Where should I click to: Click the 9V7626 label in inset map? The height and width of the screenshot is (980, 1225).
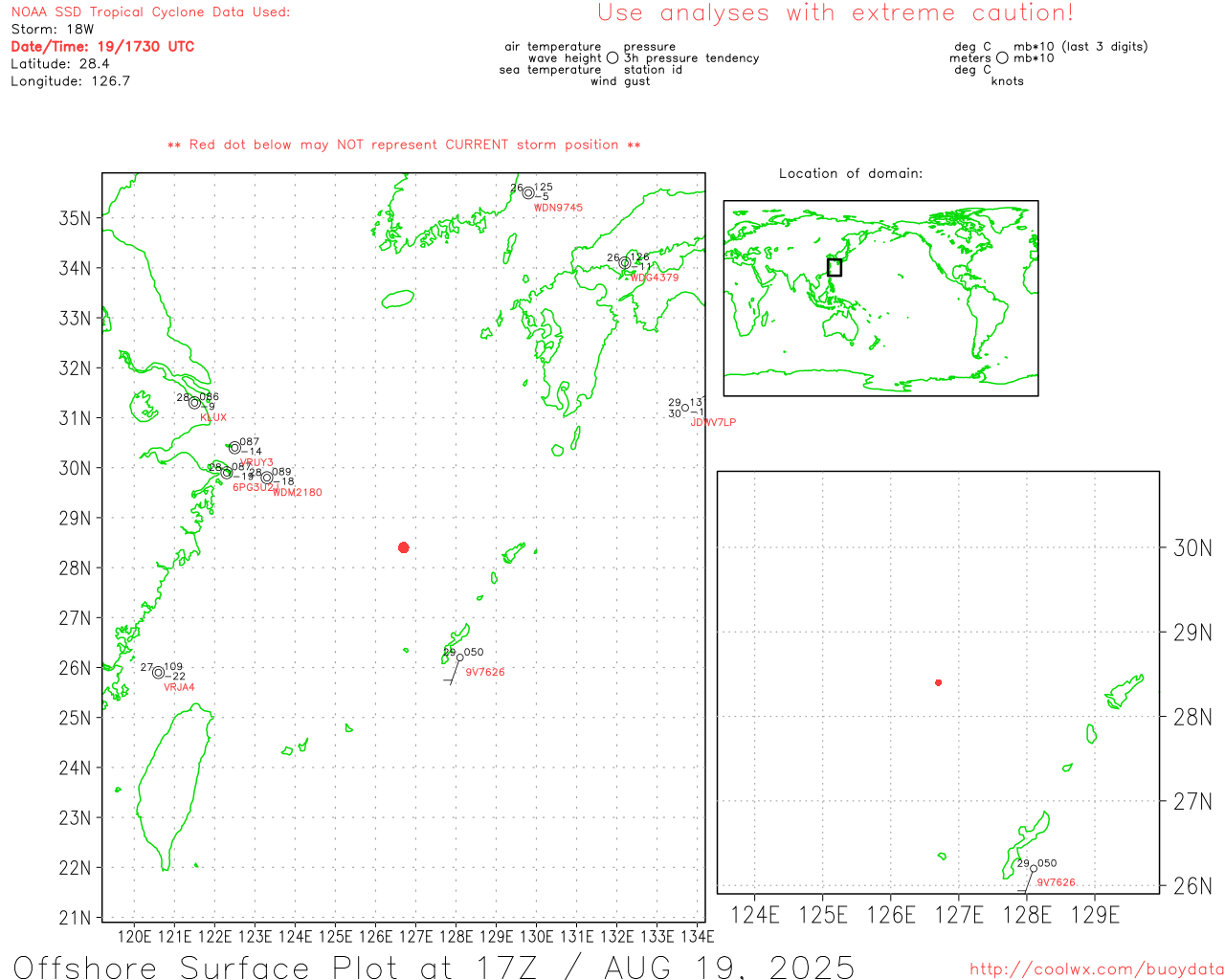click(1057, 883)
